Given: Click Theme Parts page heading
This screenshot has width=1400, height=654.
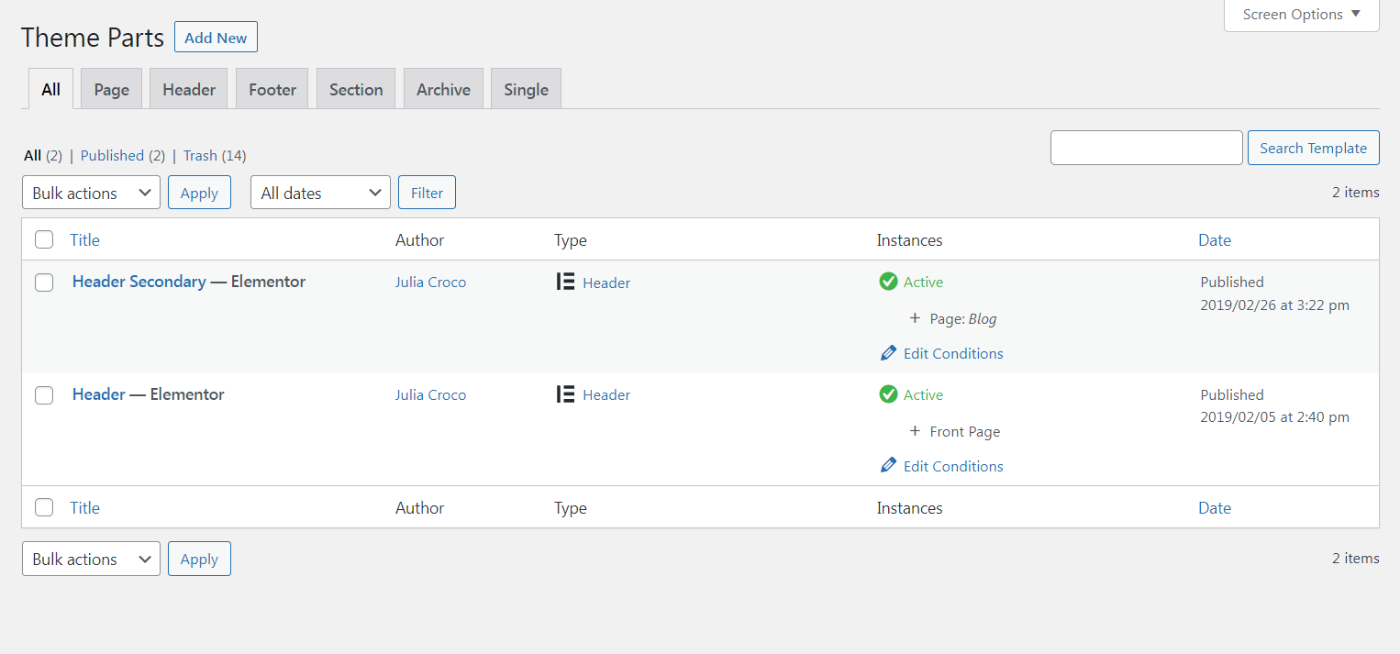Looking at the screenshot, I should (92, 38).
